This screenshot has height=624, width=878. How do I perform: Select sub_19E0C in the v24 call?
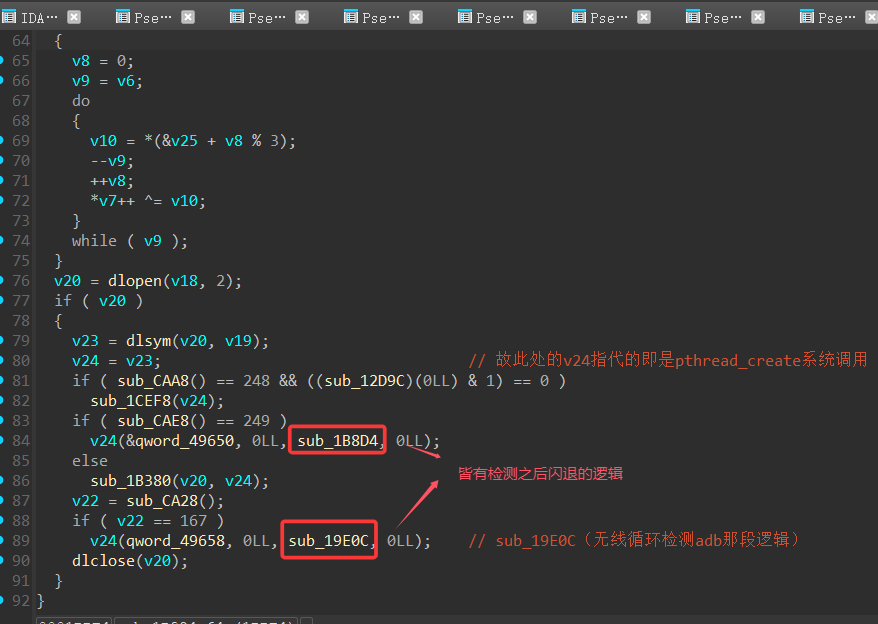pos(329,541)
